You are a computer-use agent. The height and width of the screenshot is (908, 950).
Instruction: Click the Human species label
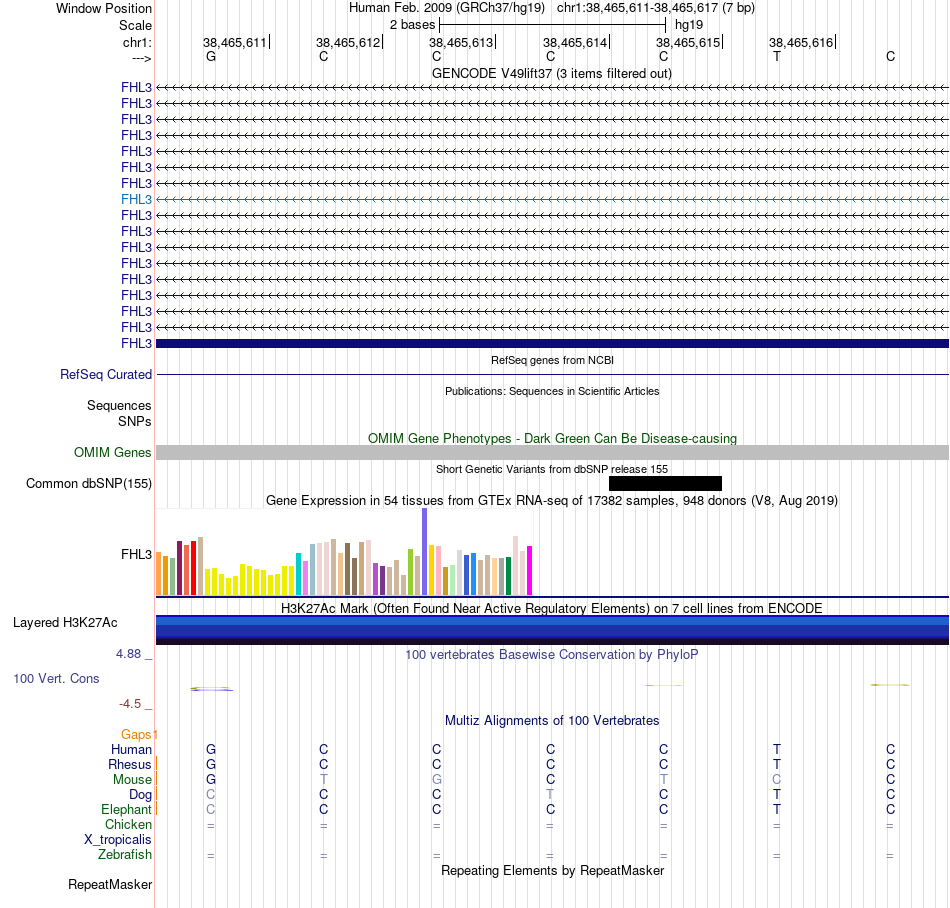[131, 749]
